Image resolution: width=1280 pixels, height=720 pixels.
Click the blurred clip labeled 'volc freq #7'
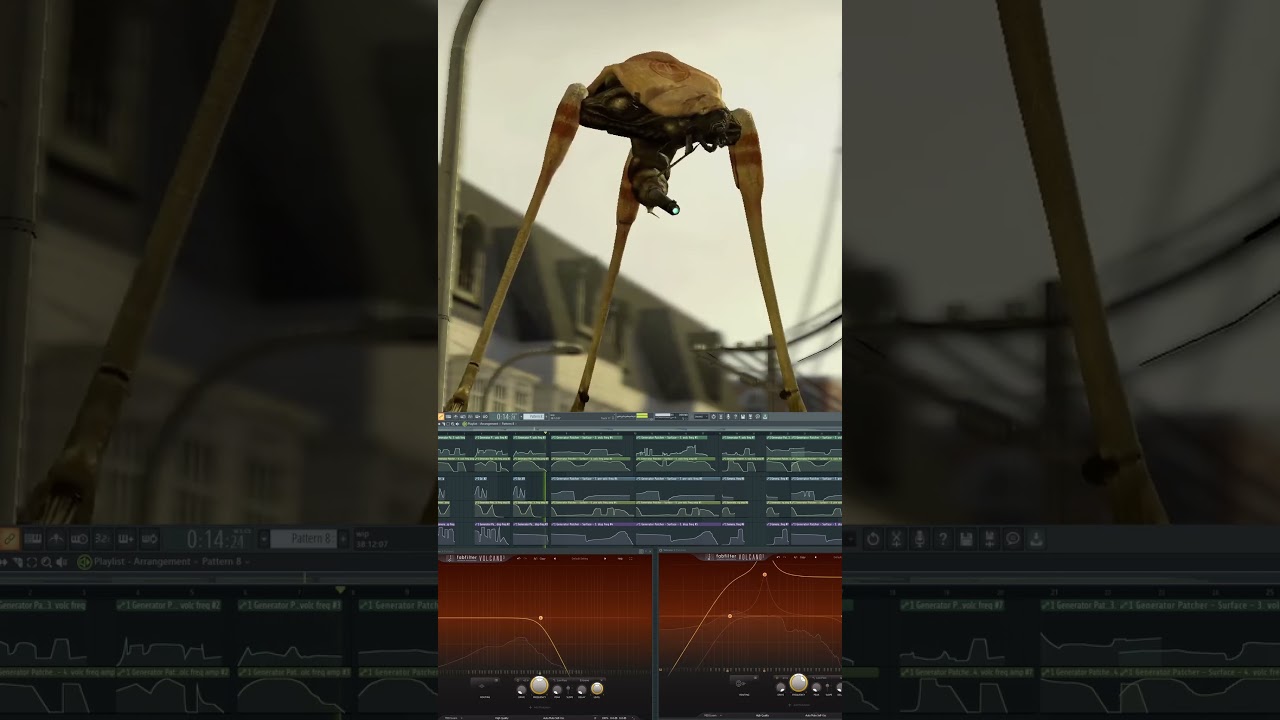click(x=952, y=605)
